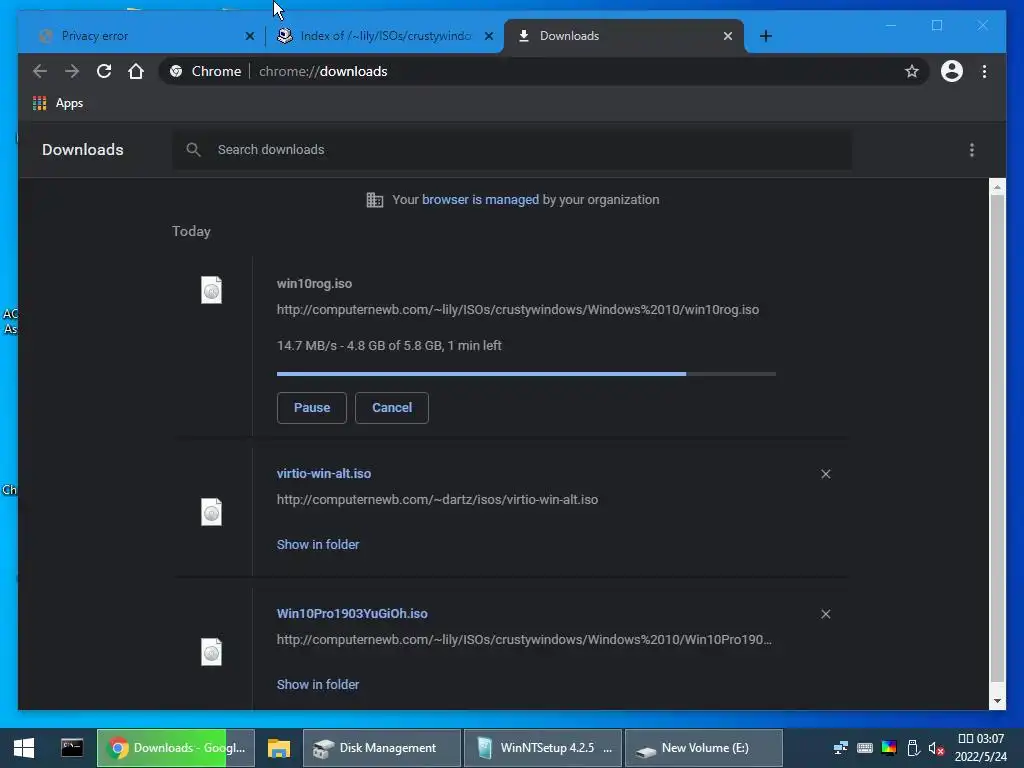1024x768 pixels.
Task: Click the win10rog.iso source URL
Action: [518, 310]
